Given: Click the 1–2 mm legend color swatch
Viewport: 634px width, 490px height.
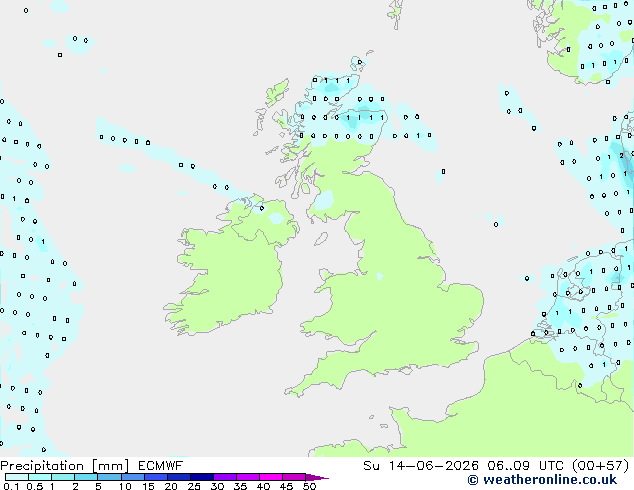Looking at the screenshot, I should 63,477.
